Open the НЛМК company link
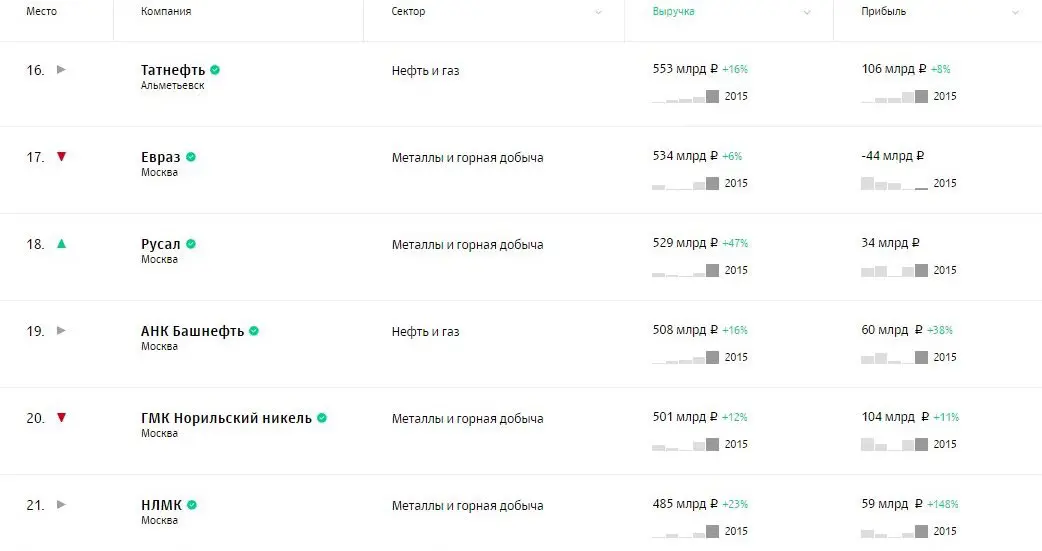This screenshot has width=1042, height=551. pyautogui.click(x=161, y=505)
